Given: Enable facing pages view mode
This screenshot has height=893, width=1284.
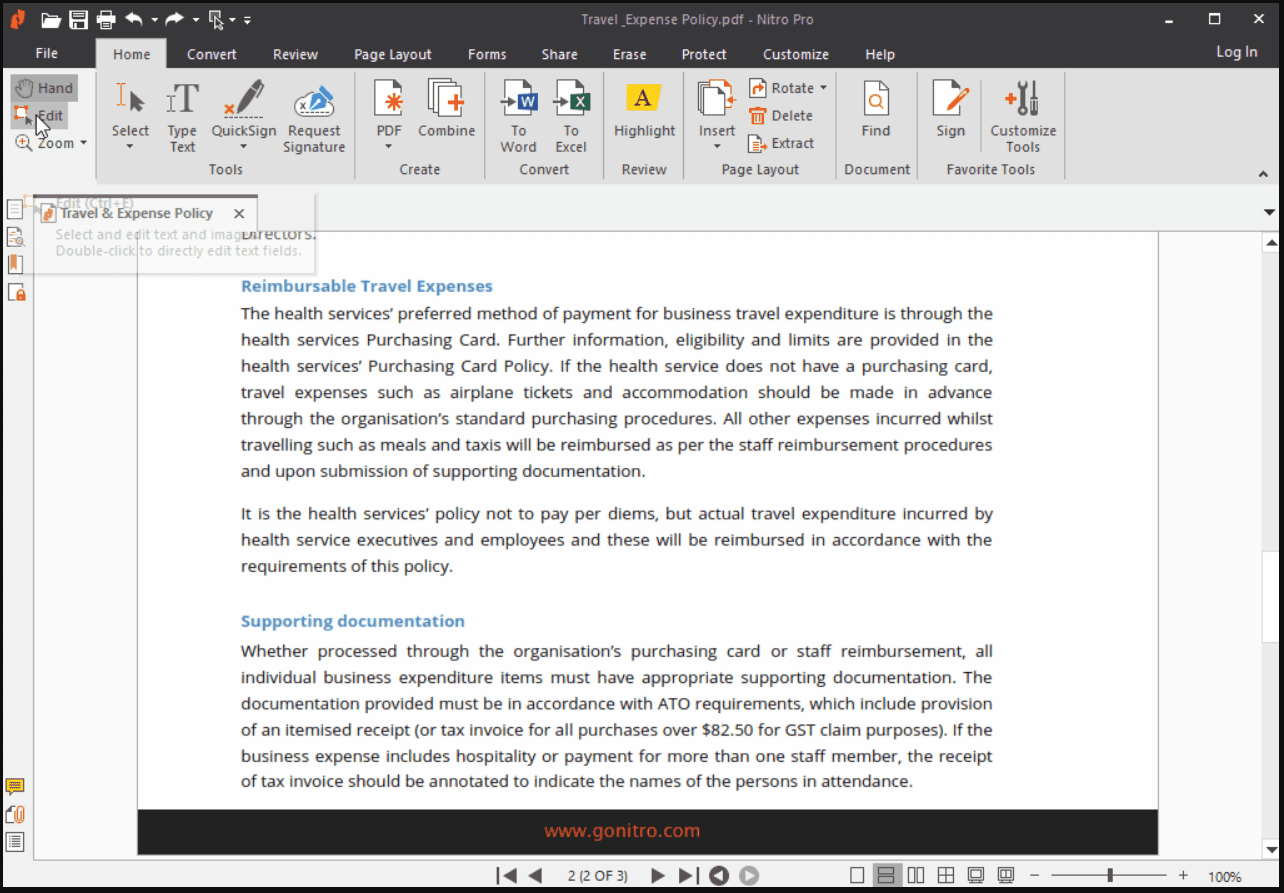Looking at the screenshot, I should click(x=915, y=876).
